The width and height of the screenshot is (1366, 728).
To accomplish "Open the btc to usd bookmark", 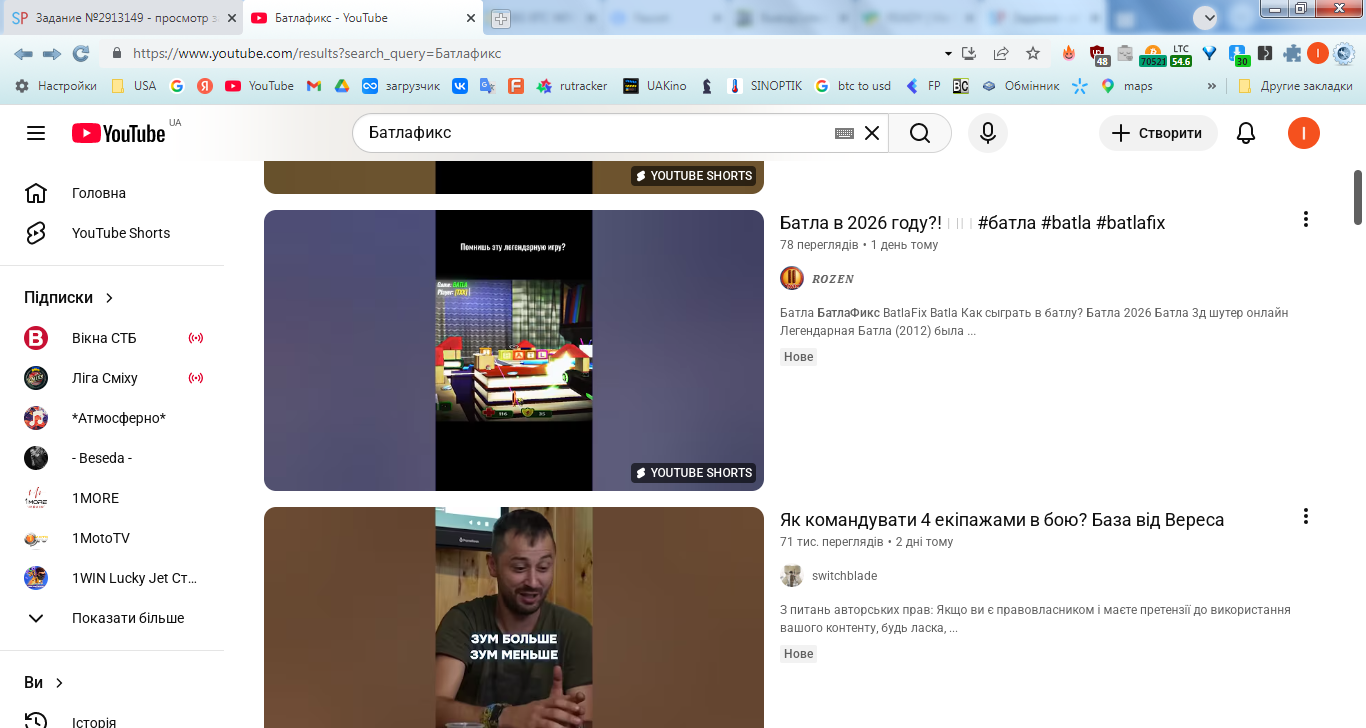I will click(x=853, y=86).
